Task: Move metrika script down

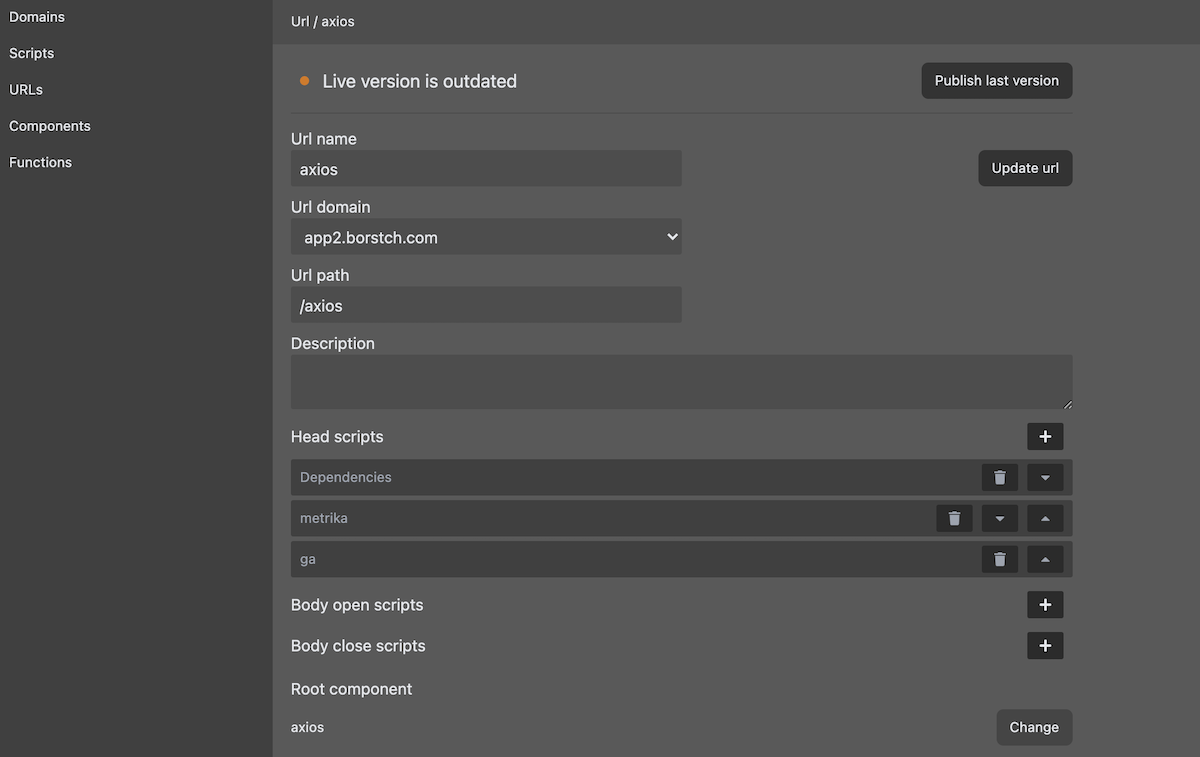Action: [1000, 518]
